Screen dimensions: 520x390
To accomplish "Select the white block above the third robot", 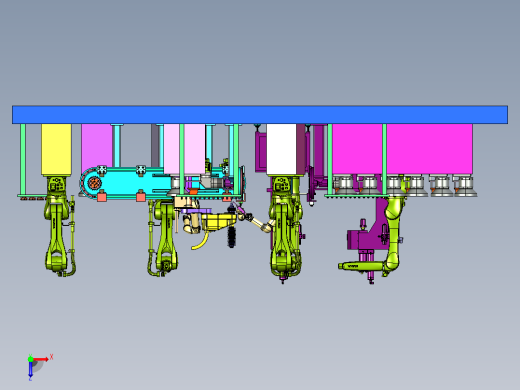I will pyautogui.click(x=281, y=149).
